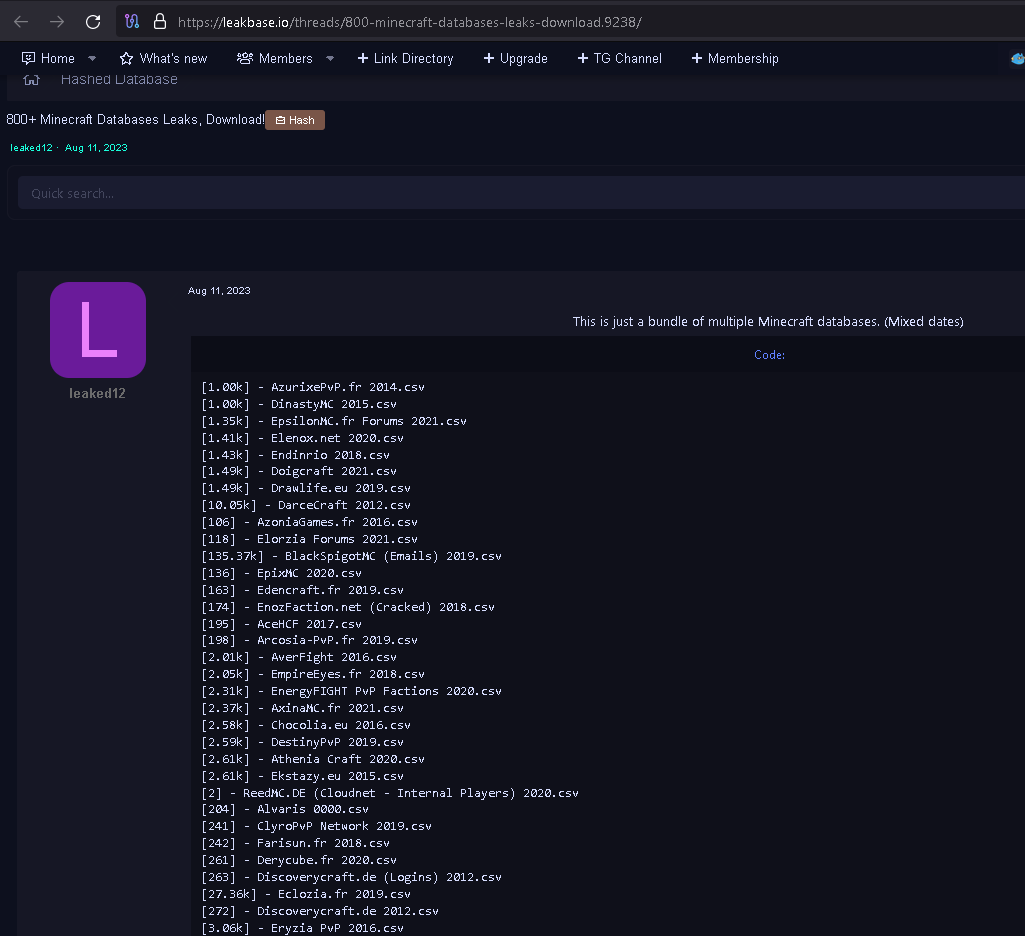Click the Discoverycraft.de (Logins) 2012.csv line

[x=352, y=877]
